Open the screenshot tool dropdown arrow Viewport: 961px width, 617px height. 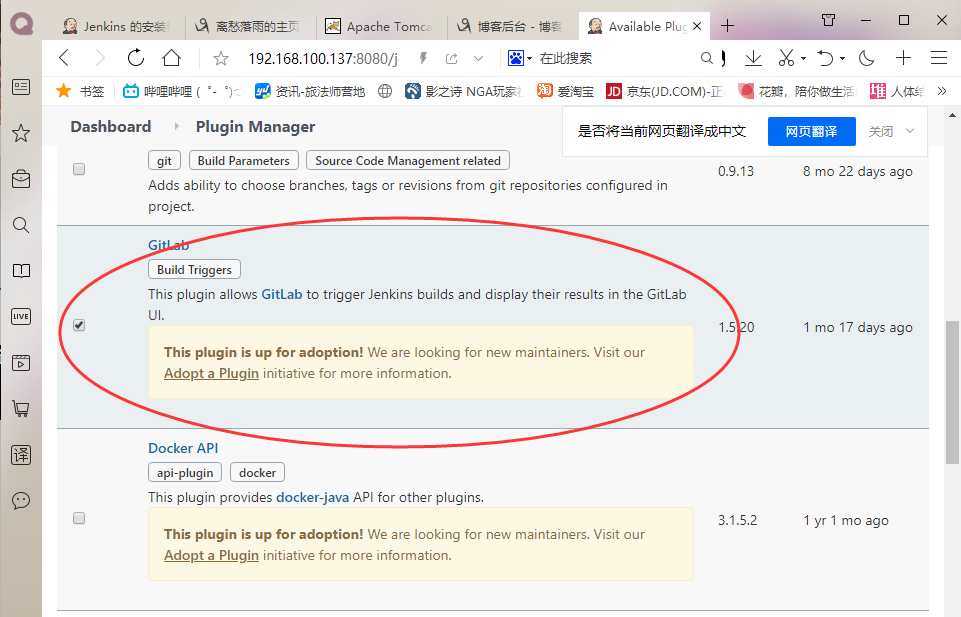coord(803,59)
